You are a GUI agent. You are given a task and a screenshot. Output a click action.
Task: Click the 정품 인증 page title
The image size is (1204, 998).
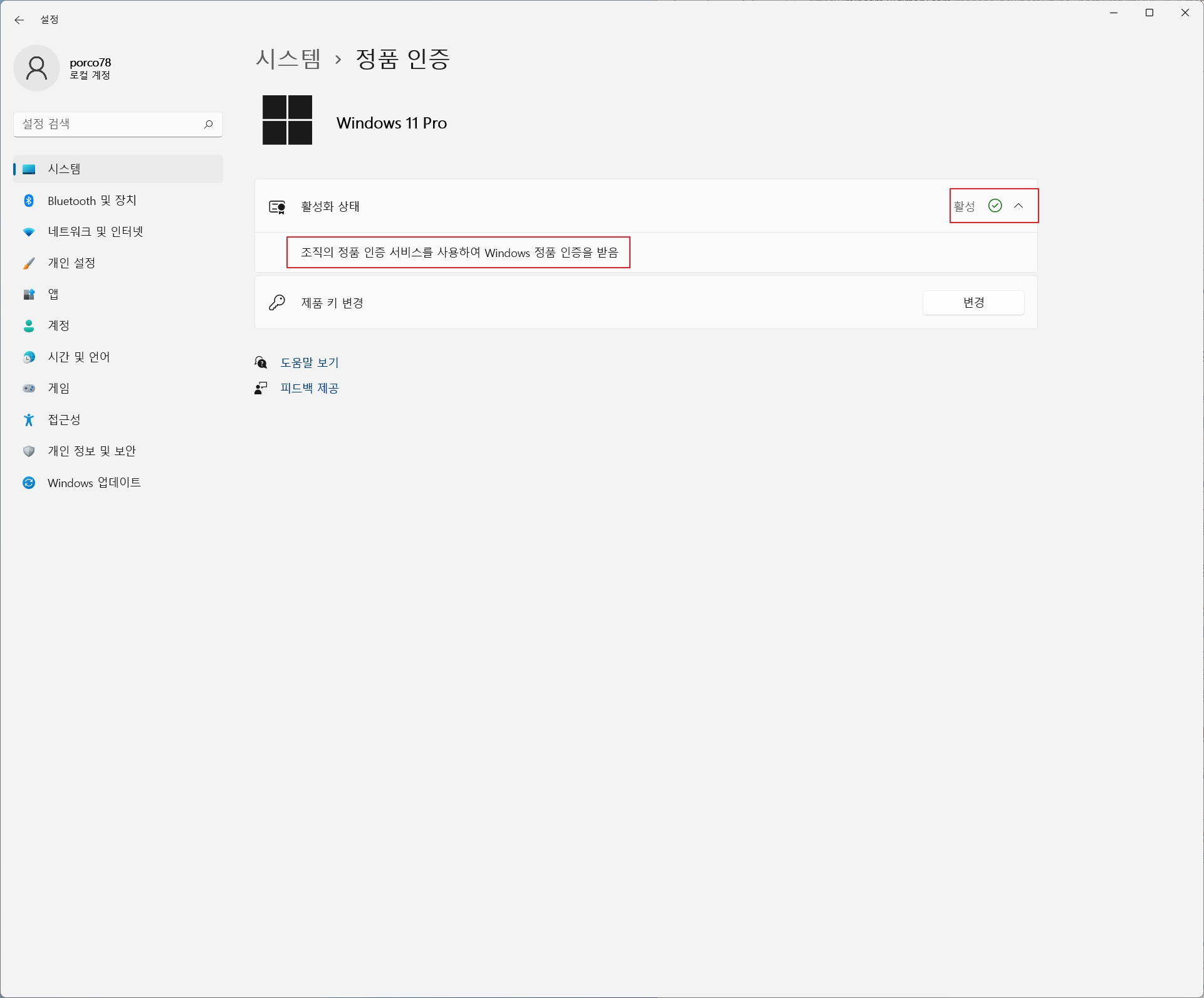tap(403, 59)
